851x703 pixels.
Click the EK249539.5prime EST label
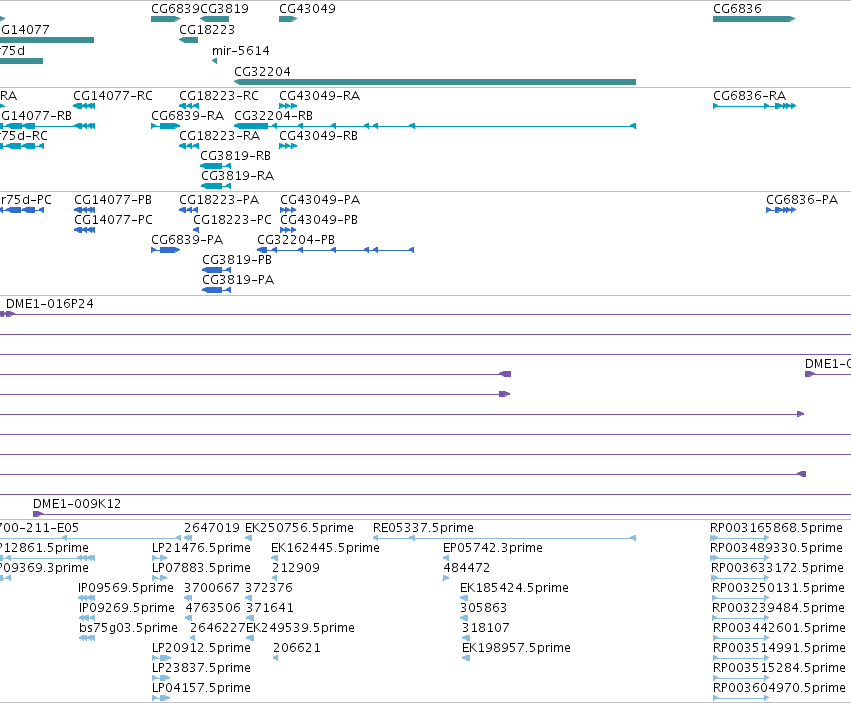pos(300,628)
